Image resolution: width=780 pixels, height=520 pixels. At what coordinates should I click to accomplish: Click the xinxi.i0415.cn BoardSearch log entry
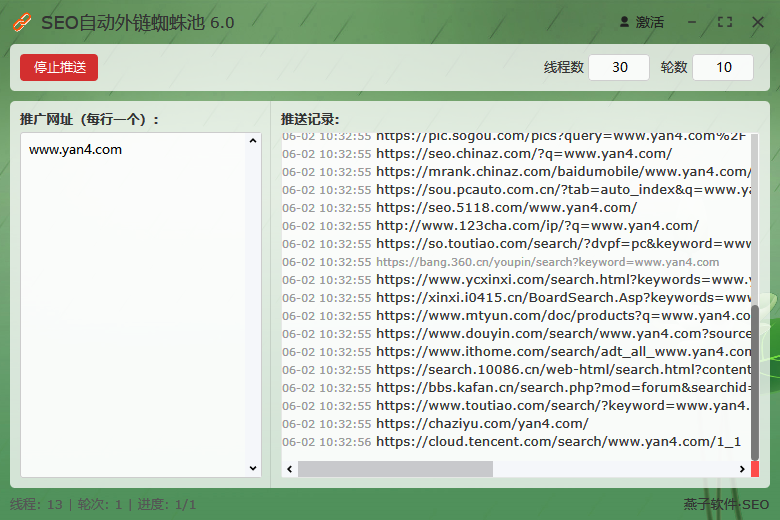(x=563, y=298)
